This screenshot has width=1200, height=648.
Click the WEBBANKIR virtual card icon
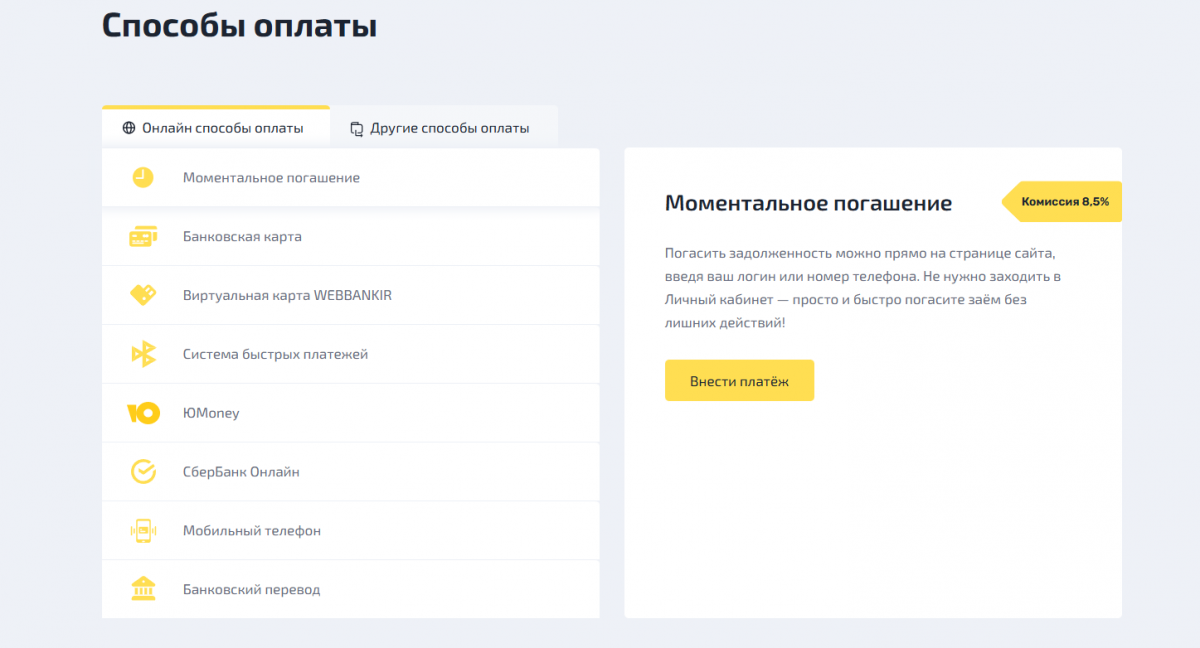pyautogui.click(x=143, y=296)
